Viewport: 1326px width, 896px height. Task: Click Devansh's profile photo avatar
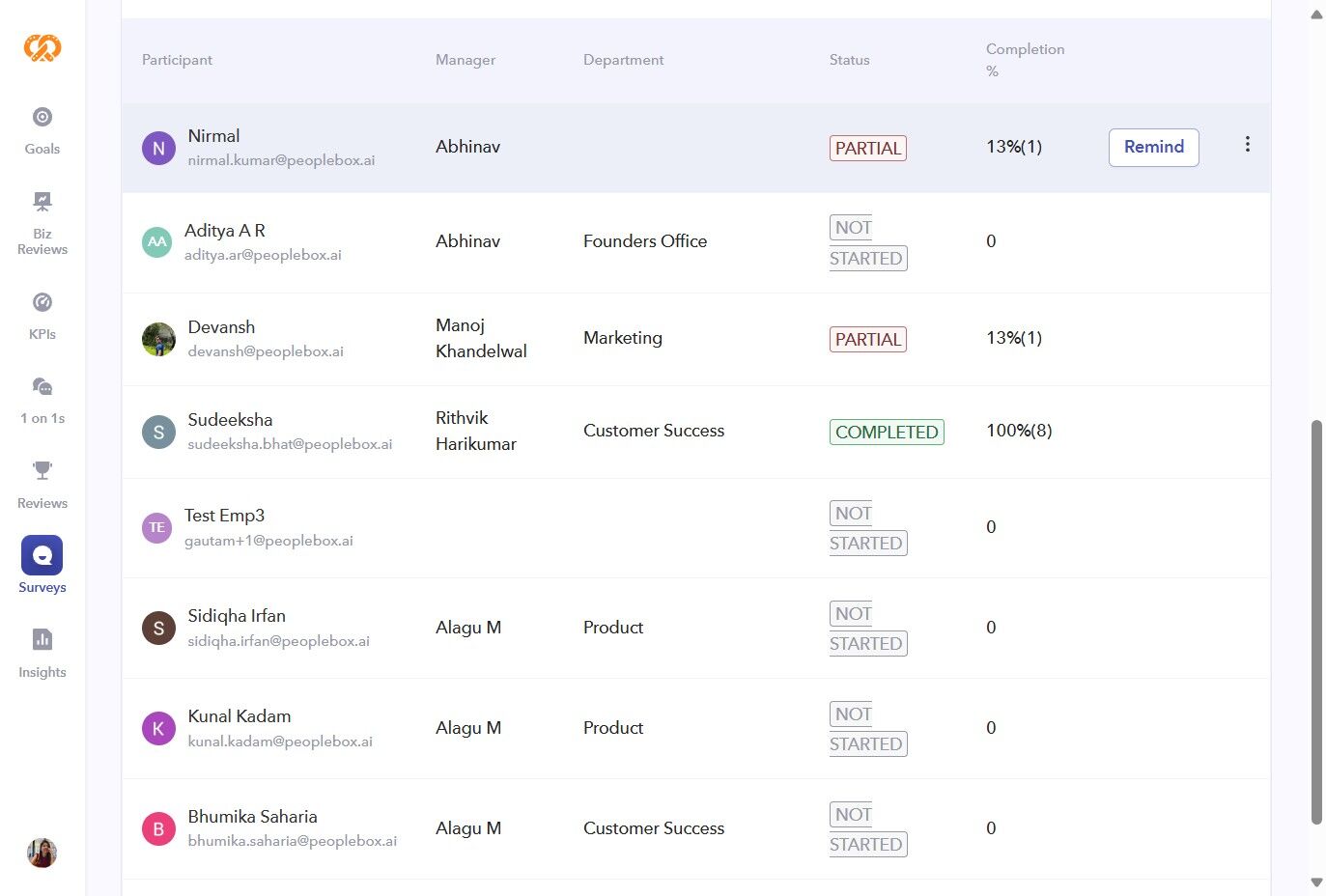click(158, 339)
